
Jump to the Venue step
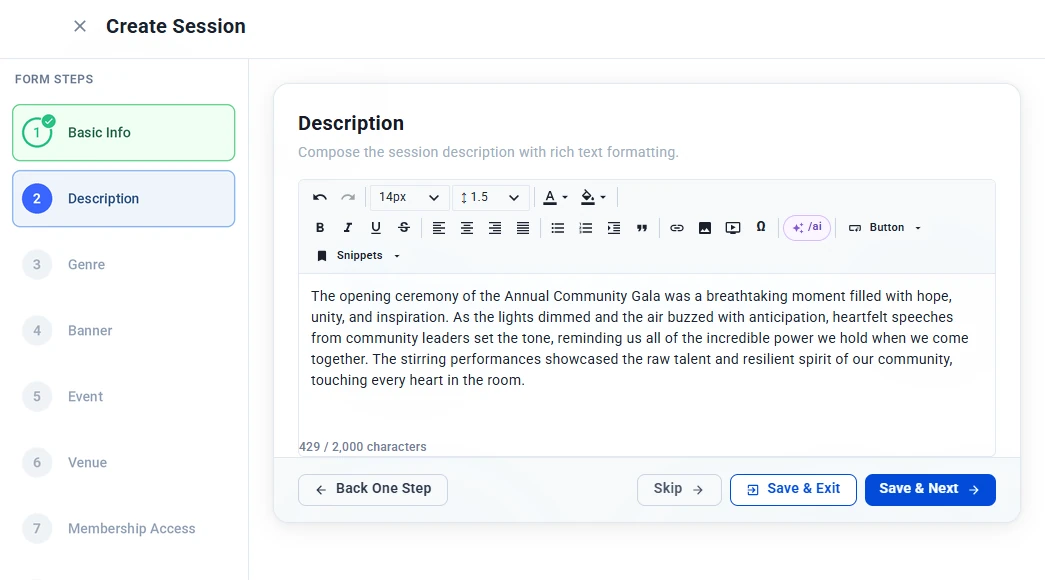coord(124,463)
